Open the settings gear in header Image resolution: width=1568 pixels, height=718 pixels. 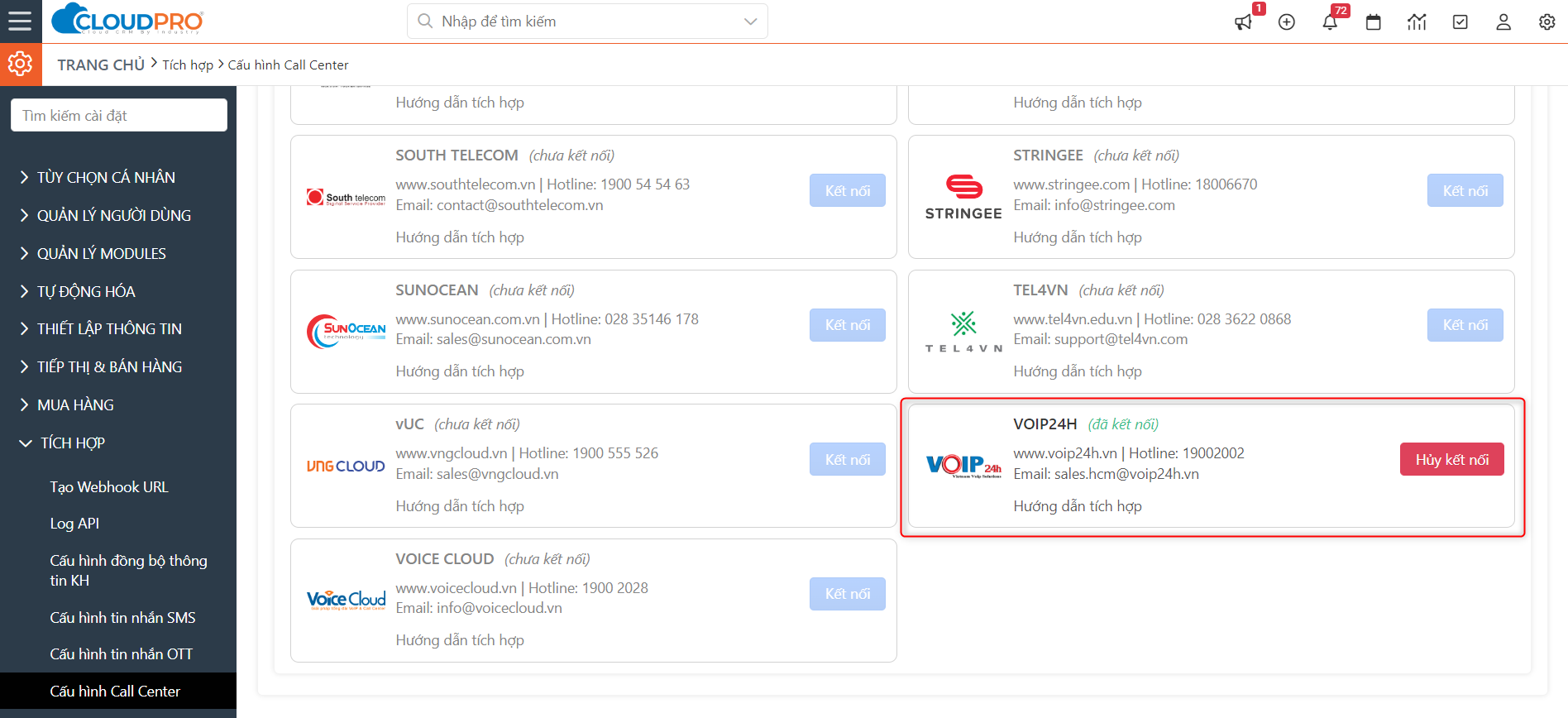(1547, 22)
